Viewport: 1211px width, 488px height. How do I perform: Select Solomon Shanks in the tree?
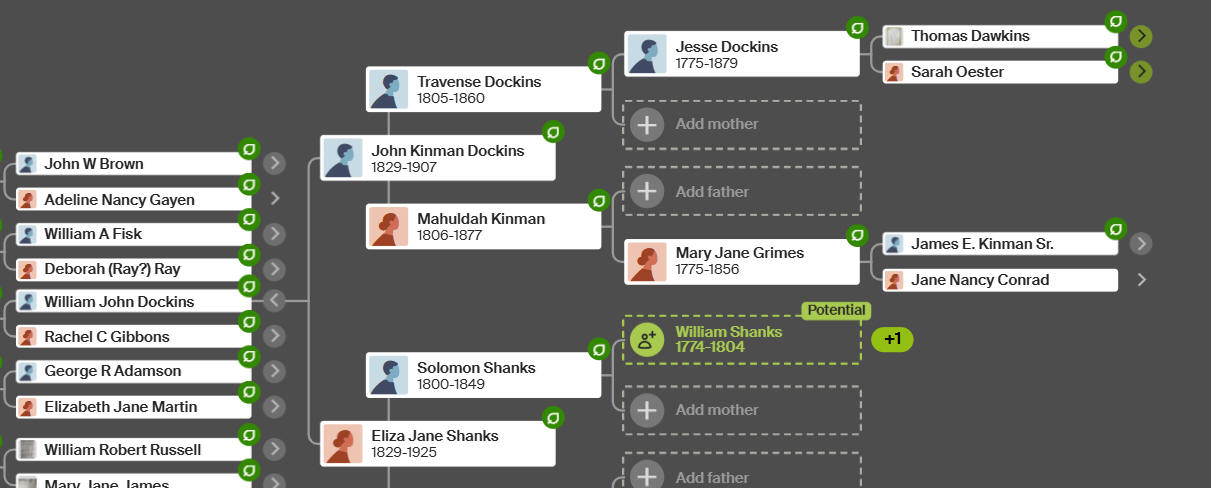[x=483, y=375]
